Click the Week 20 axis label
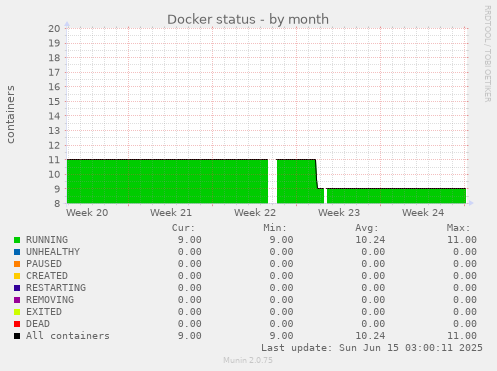The width and height of the screenshot is (497, 371). point(87,213)
